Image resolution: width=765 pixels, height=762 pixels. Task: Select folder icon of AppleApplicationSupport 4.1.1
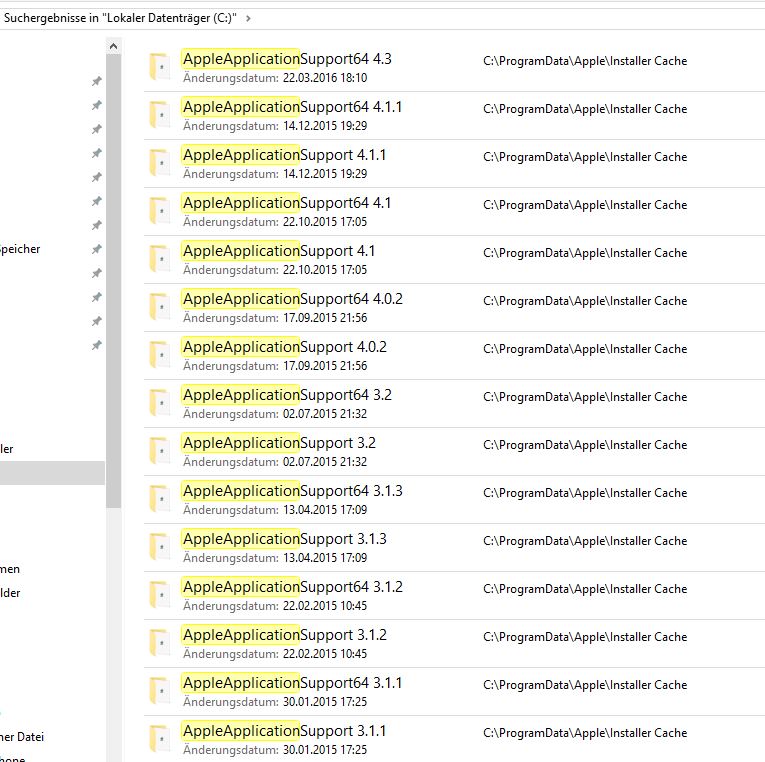(x=160, y=163)
